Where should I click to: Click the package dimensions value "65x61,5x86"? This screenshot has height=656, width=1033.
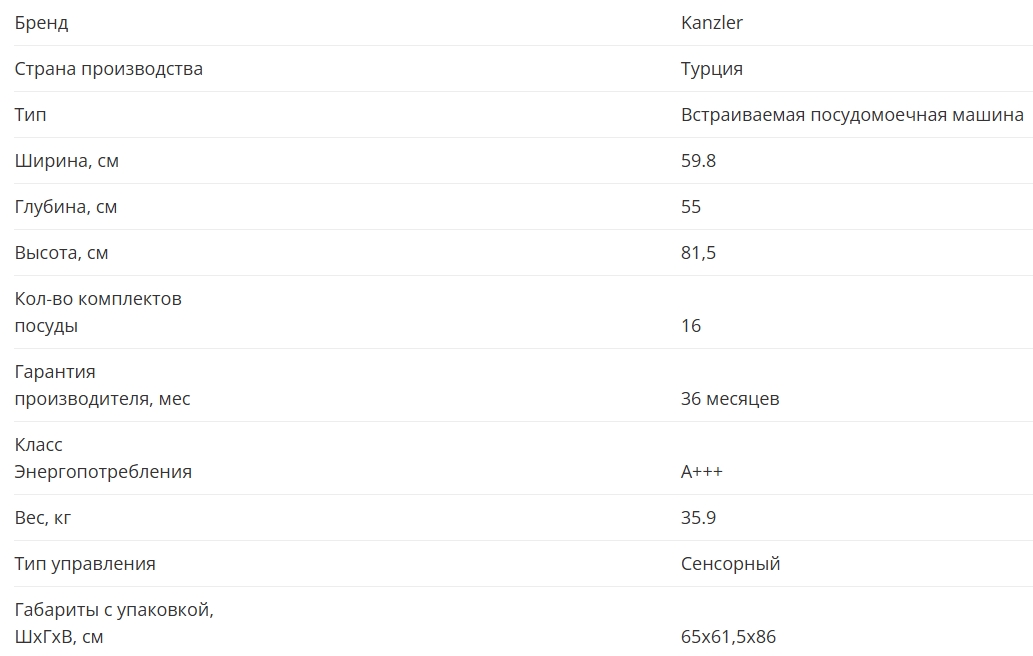pyautogui.click(x=728, y=637)
